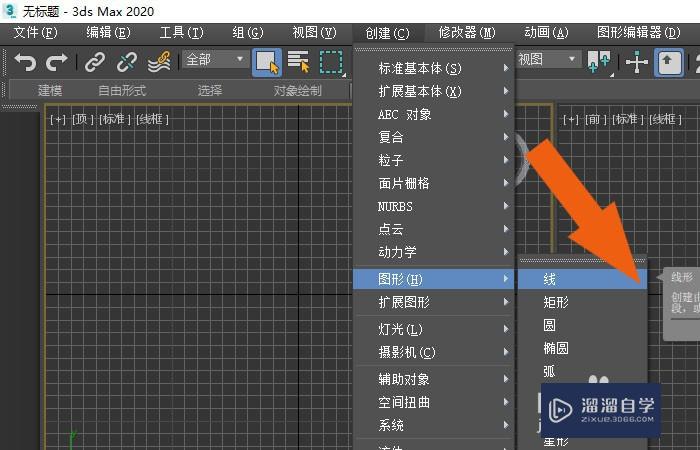Open the Select by Name list icon
The width and height of the screenshot is (700, 450).
298,62
